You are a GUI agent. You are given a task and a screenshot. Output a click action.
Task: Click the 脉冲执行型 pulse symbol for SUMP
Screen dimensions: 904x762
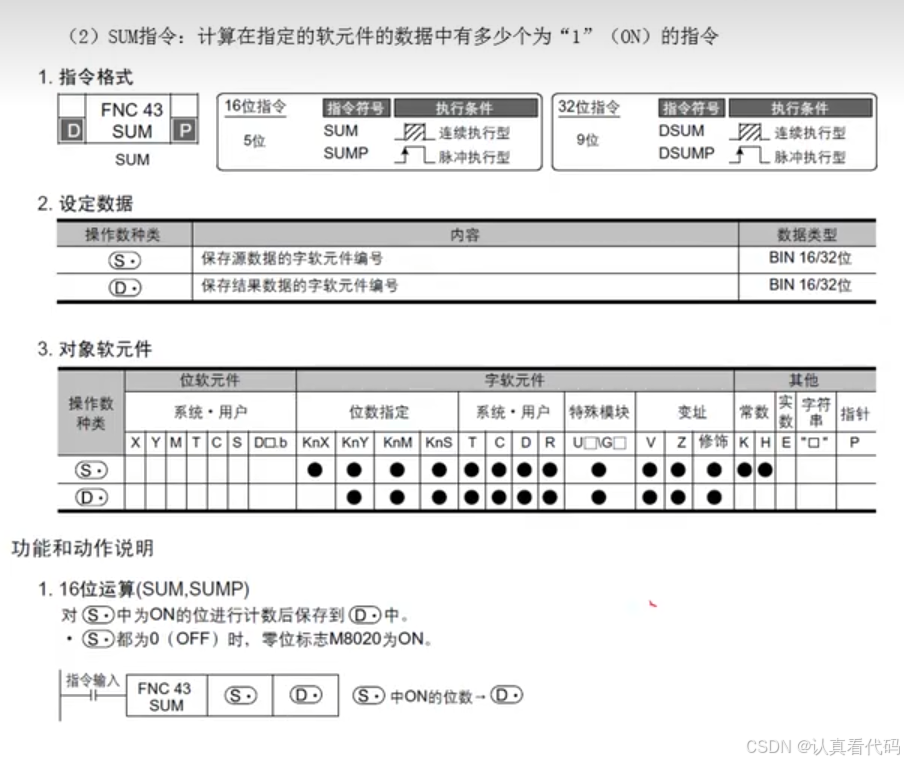coord(415,155)
